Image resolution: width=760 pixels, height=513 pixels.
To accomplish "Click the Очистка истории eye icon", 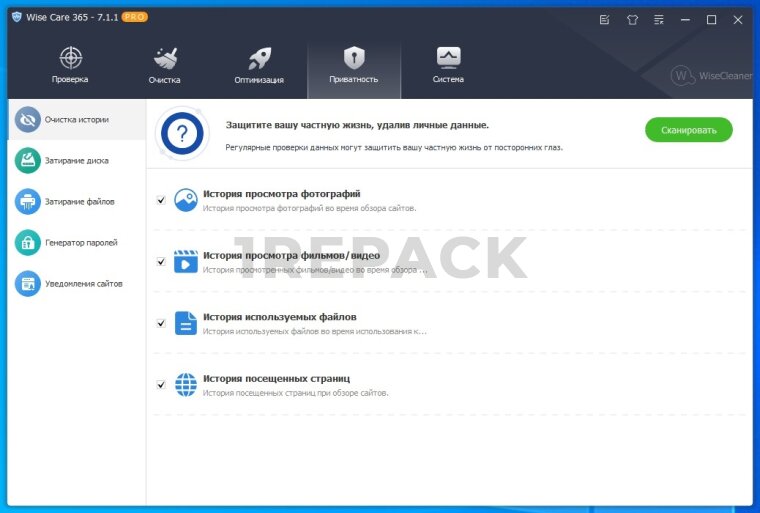I will (28, 119).
